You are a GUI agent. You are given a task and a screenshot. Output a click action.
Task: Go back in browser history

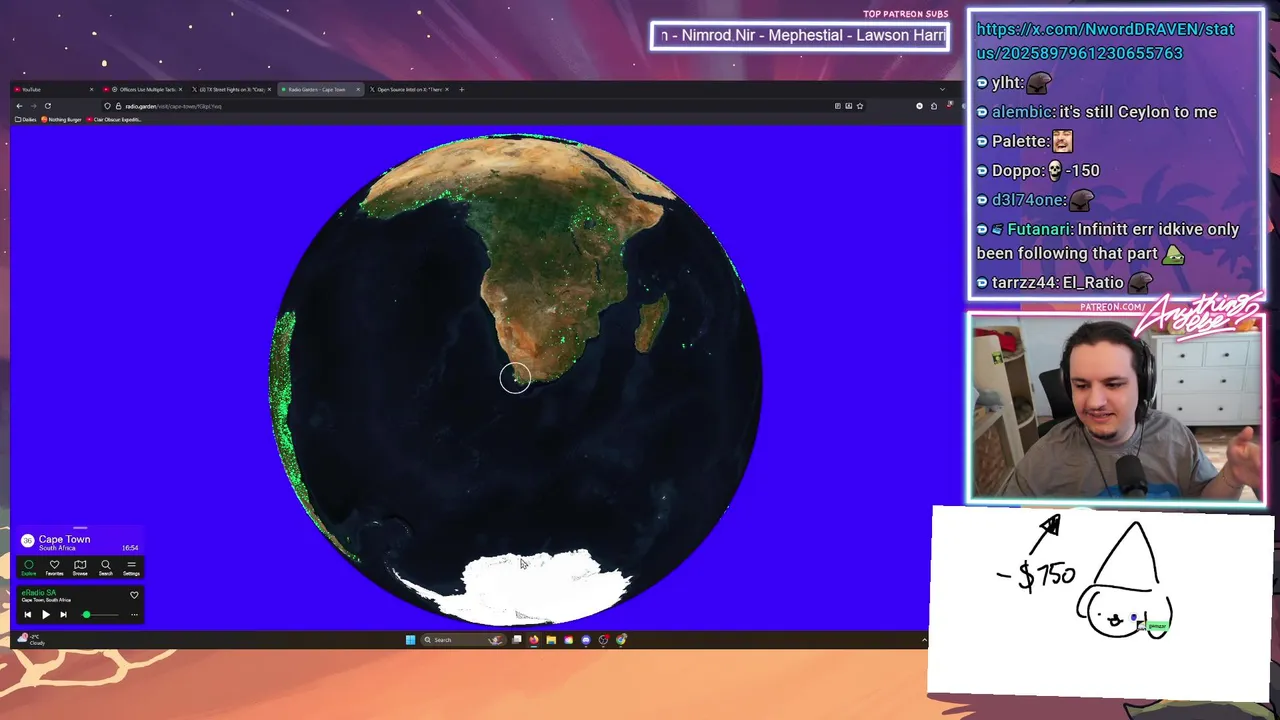click(x=19, y=106)
